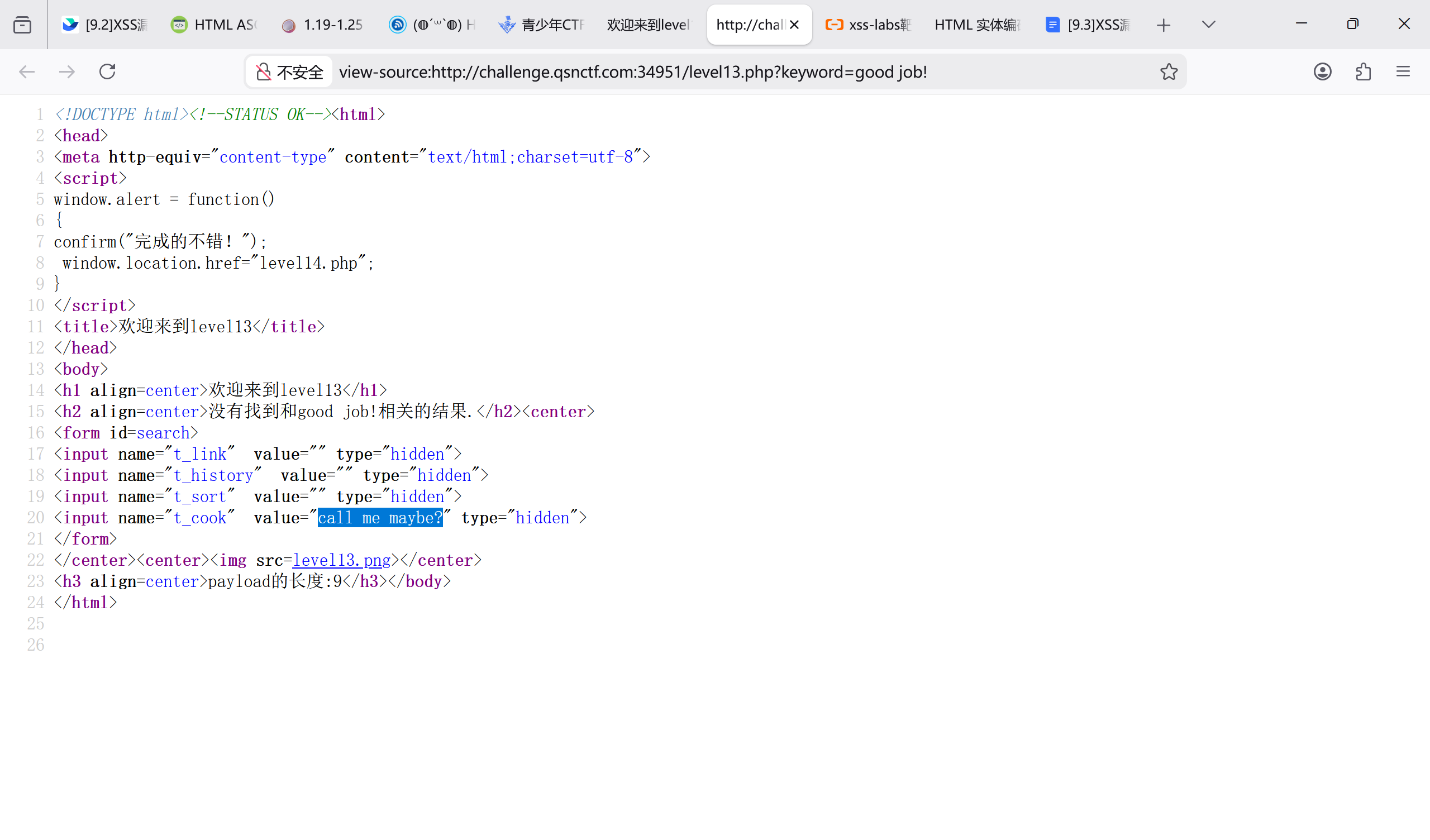Click the forward navigation arrow

[x=67, y=71]
